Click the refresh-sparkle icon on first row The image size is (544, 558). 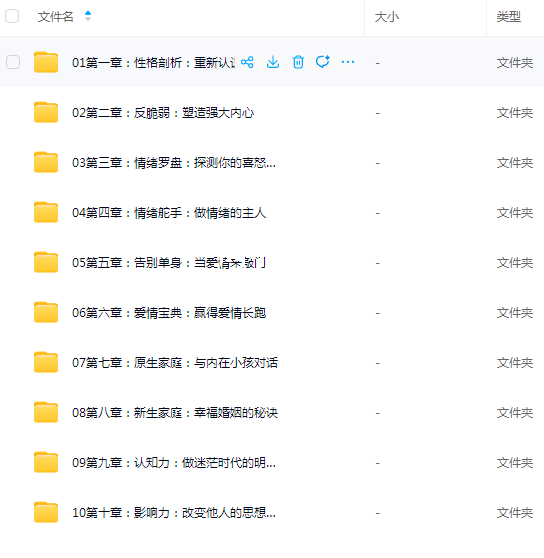coord(323,62)
